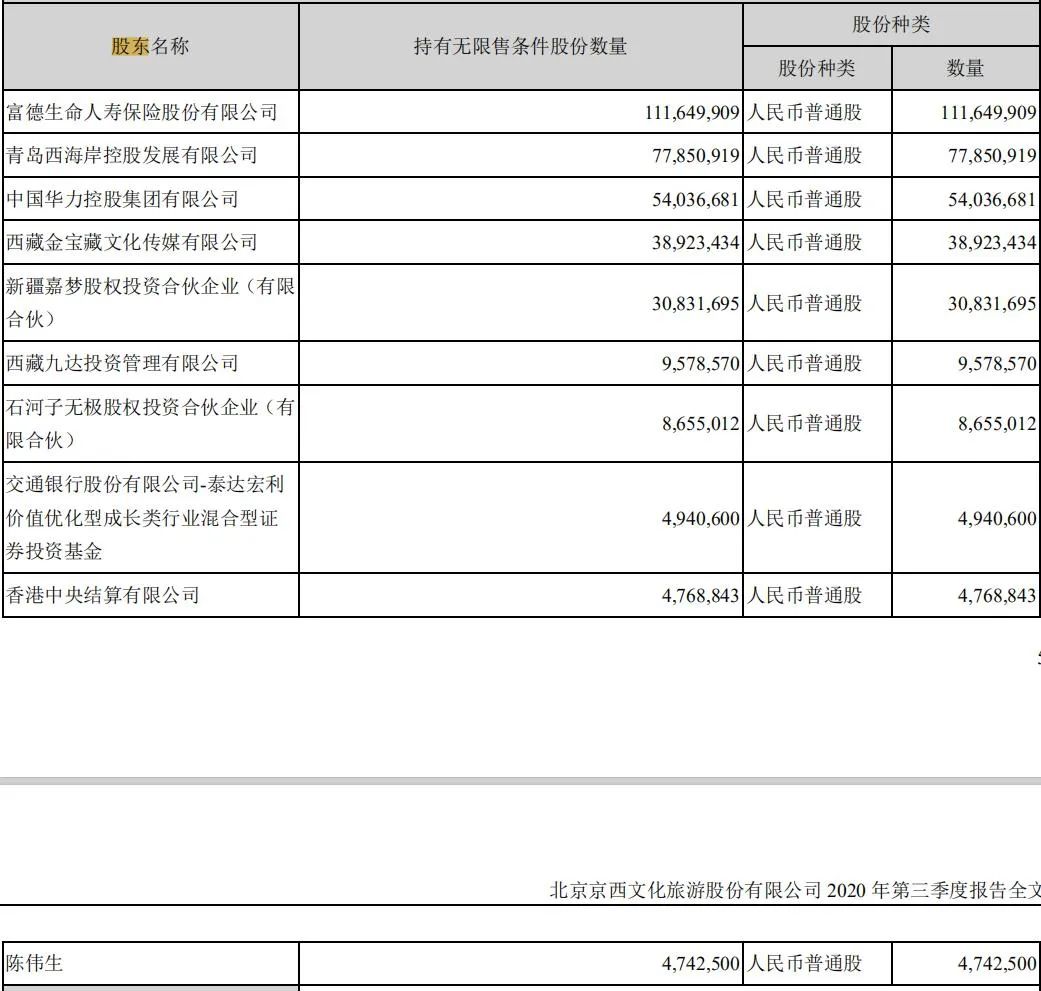The height and width of the screenshot is (991, 1041).
Task: Click 人民币普通股 in the 青岛西海岸 row
Action: coord(805,155)
